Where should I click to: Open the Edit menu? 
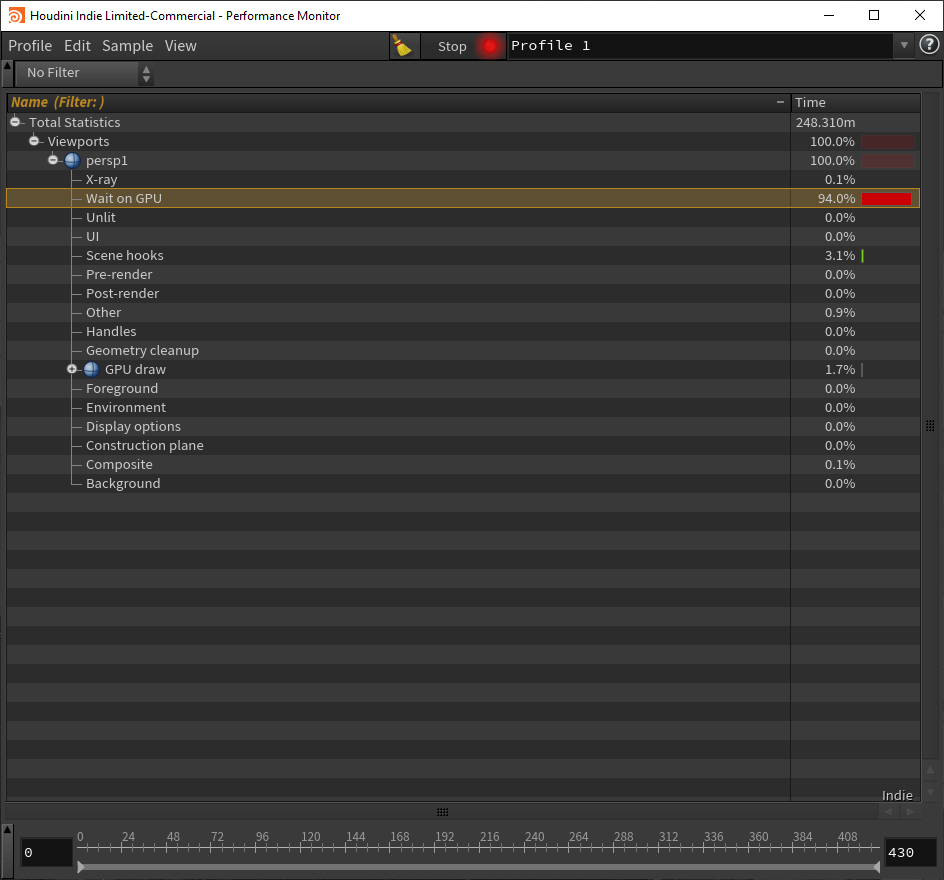[77, 46]
